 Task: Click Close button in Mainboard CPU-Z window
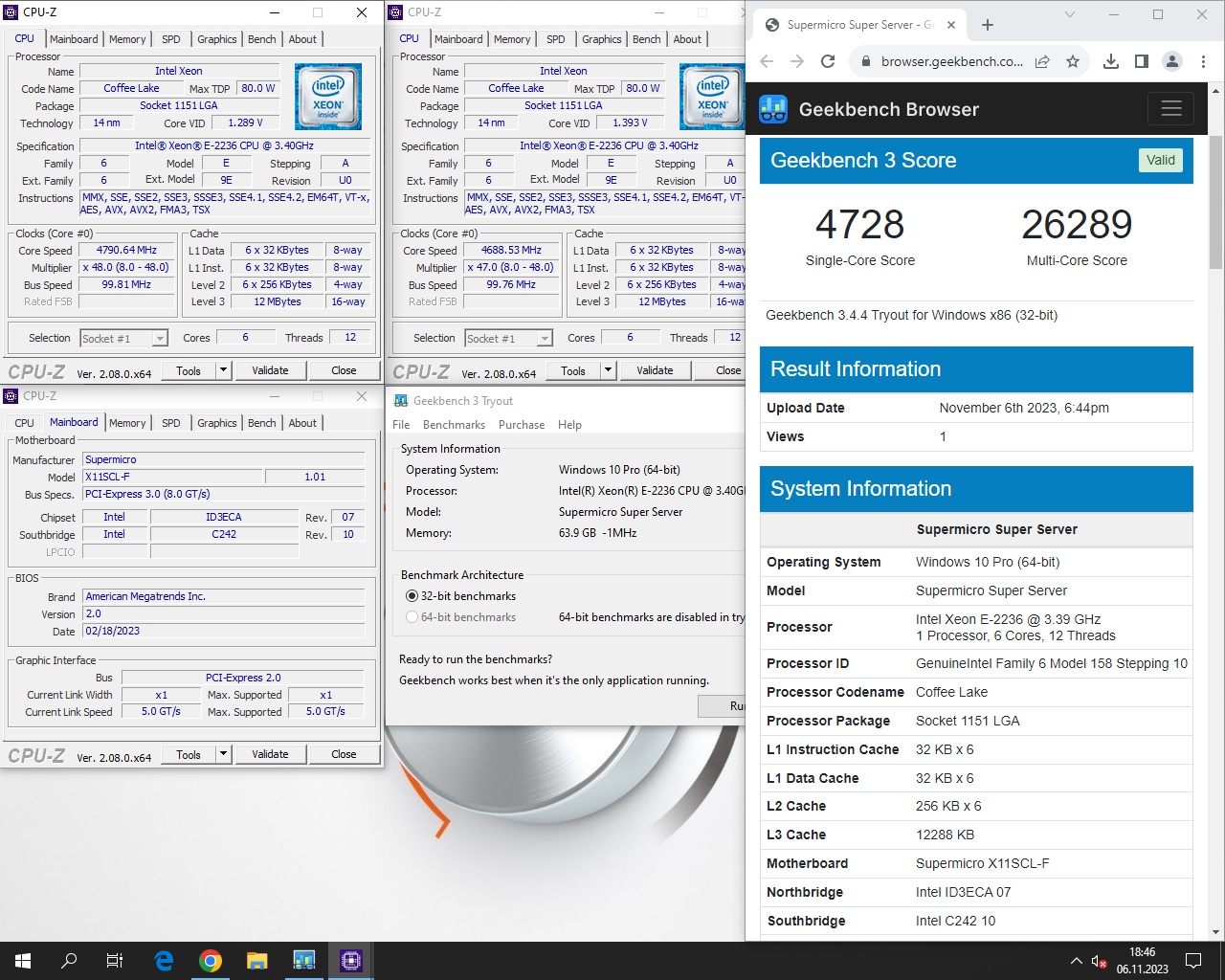coord(344,754)
